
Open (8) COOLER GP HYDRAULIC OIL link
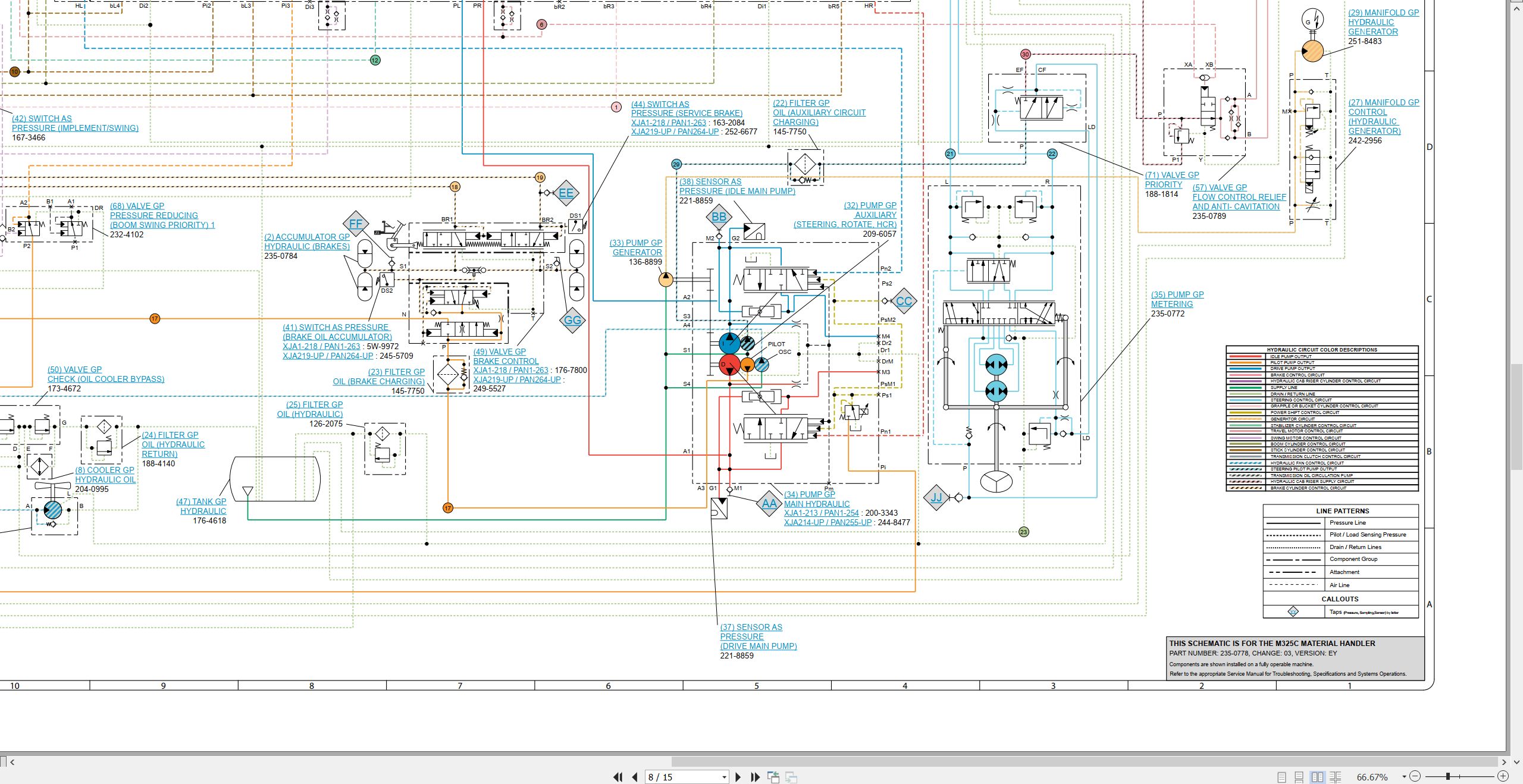(105, 475)
